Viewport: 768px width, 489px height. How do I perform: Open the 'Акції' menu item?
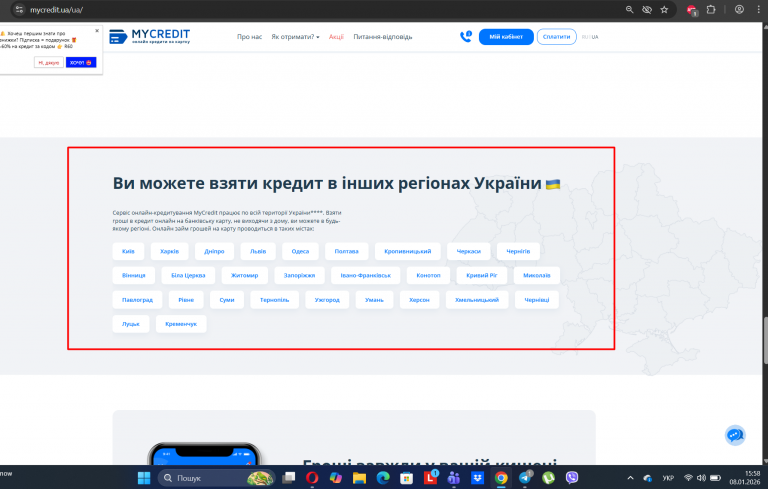pyautogui.click(x=336, y=37)
